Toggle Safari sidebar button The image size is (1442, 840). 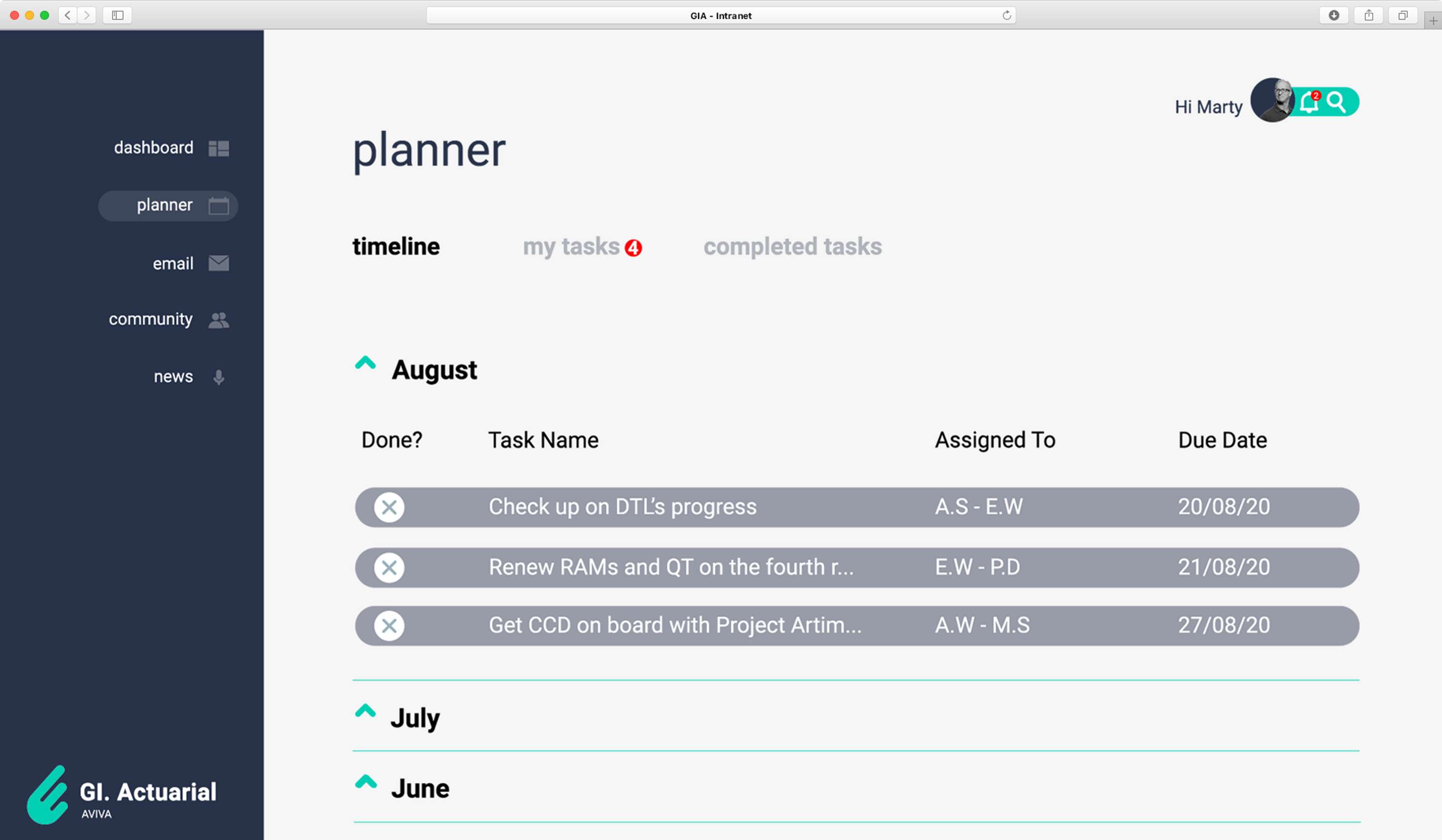117,15
